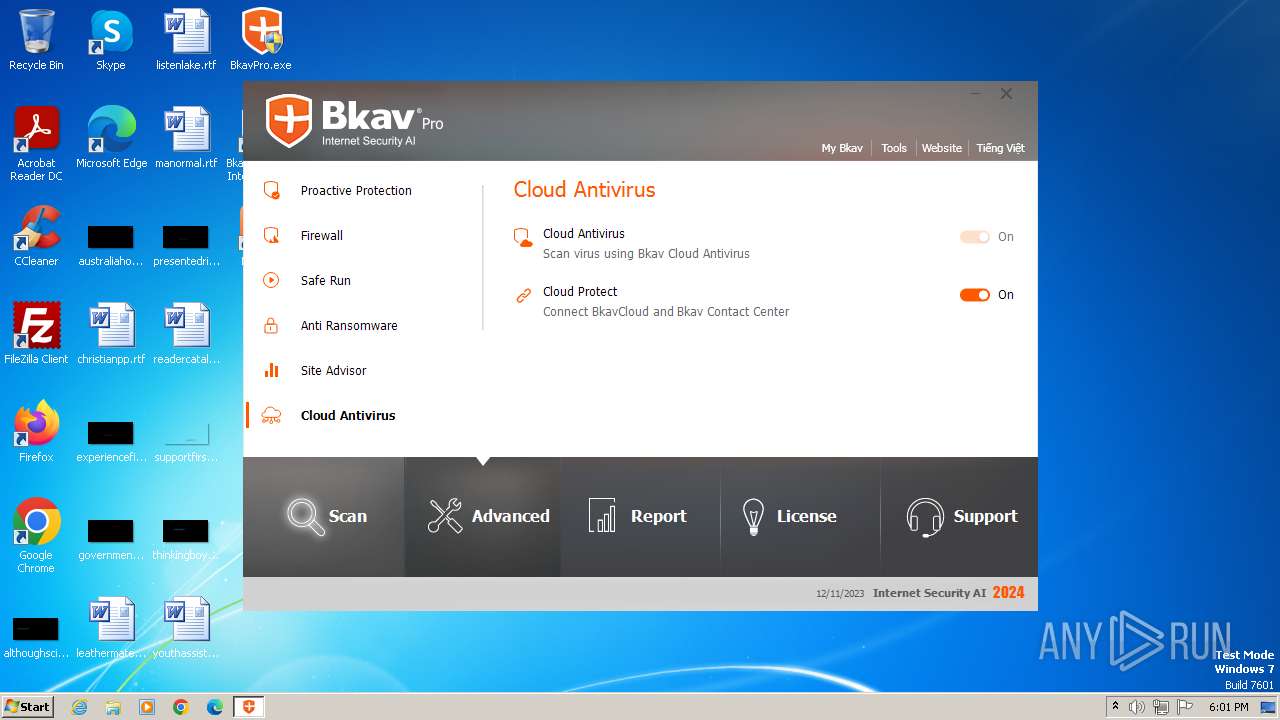Click the Advanced wrench-and-screwdriver icon
The height and width of the screenshot is (720, 1280).
coord(445,516)
